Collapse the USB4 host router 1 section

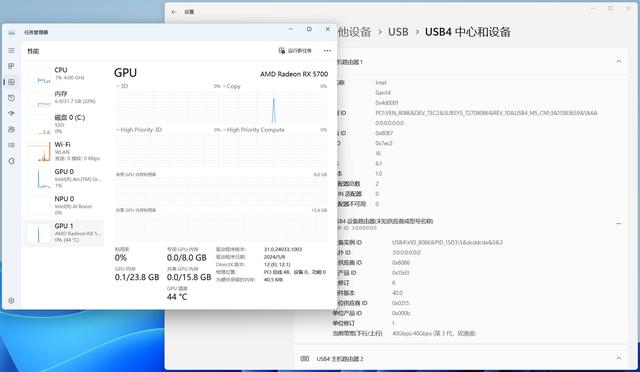(619, 62)
